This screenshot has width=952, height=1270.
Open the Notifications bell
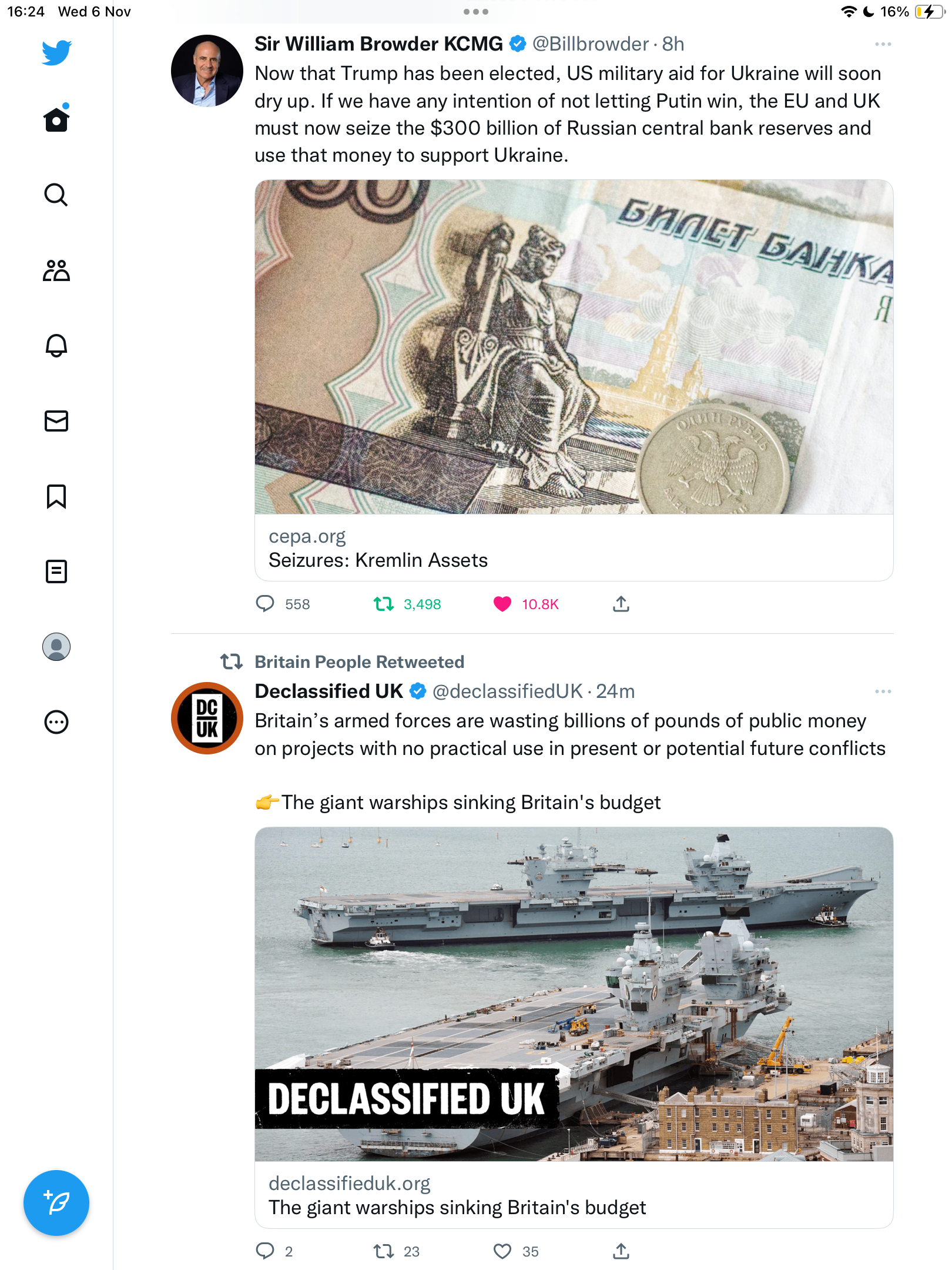(56, 346)
